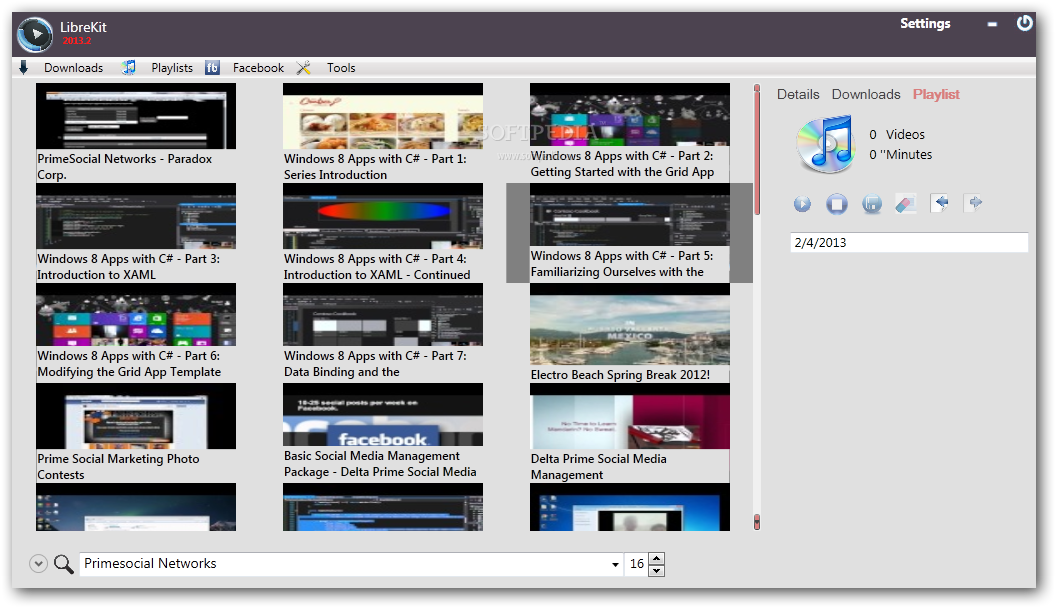Increase result count with the up stepper arrow

pyautogui.click(x=657, y=558)
